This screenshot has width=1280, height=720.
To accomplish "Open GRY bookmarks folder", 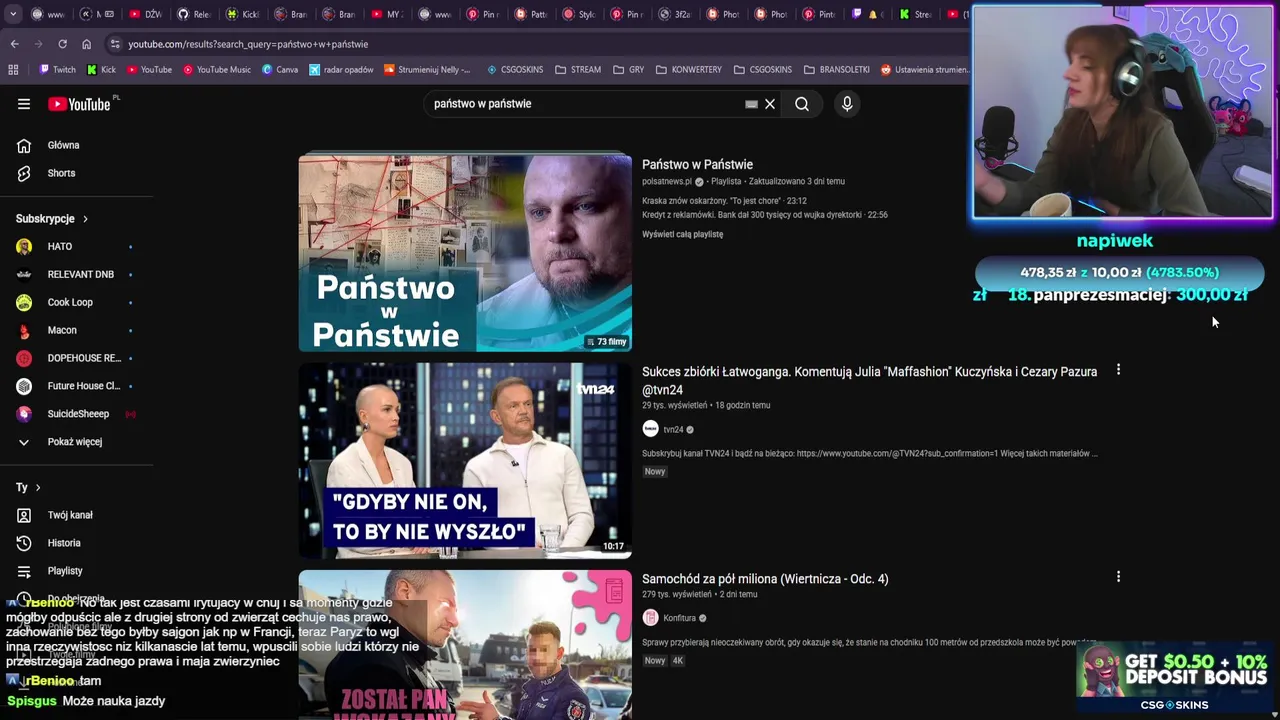I will point(628,70).
